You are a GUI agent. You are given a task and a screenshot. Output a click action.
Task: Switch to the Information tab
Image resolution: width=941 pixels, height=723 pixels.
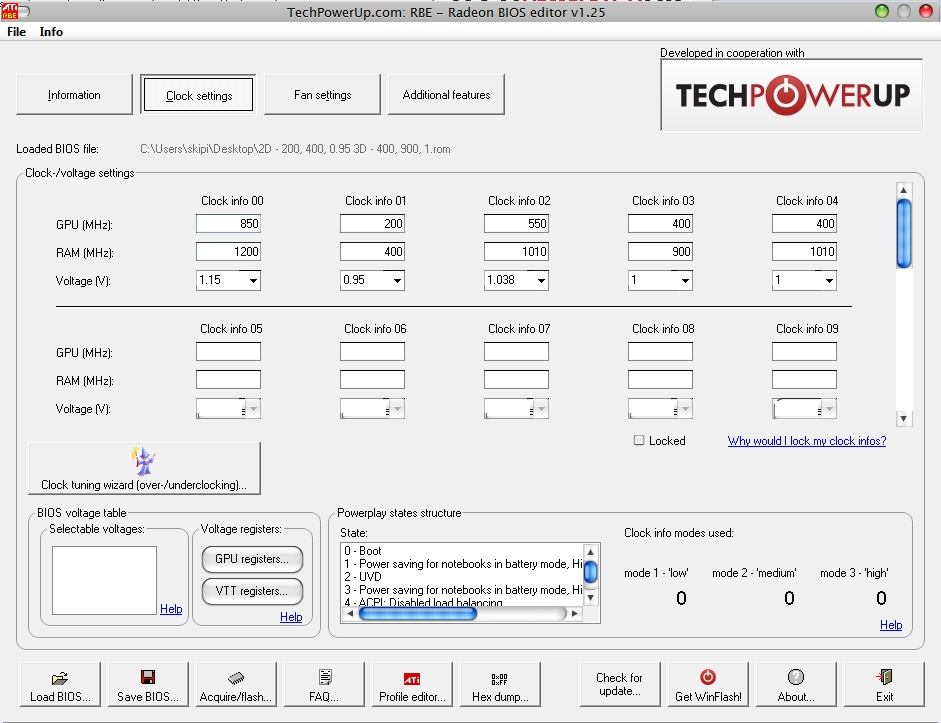click(x=74, y=95)
